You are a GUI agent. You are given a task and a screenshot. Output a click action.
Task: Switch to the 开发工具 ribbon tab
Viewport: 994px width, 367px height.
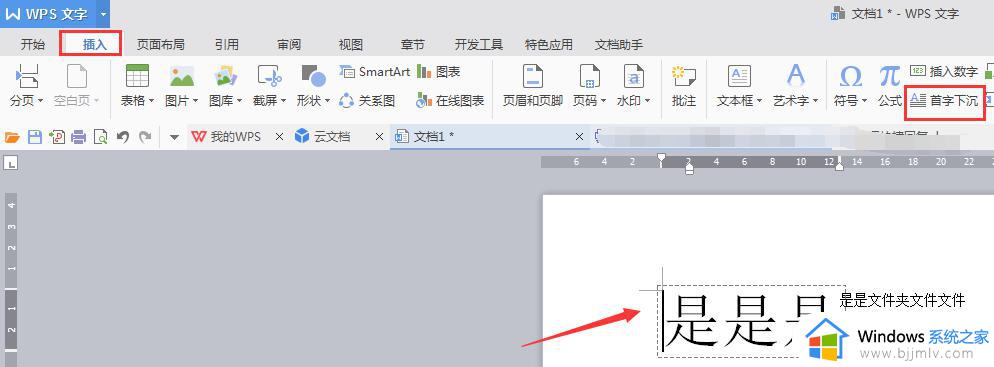[x=479, y=44]
